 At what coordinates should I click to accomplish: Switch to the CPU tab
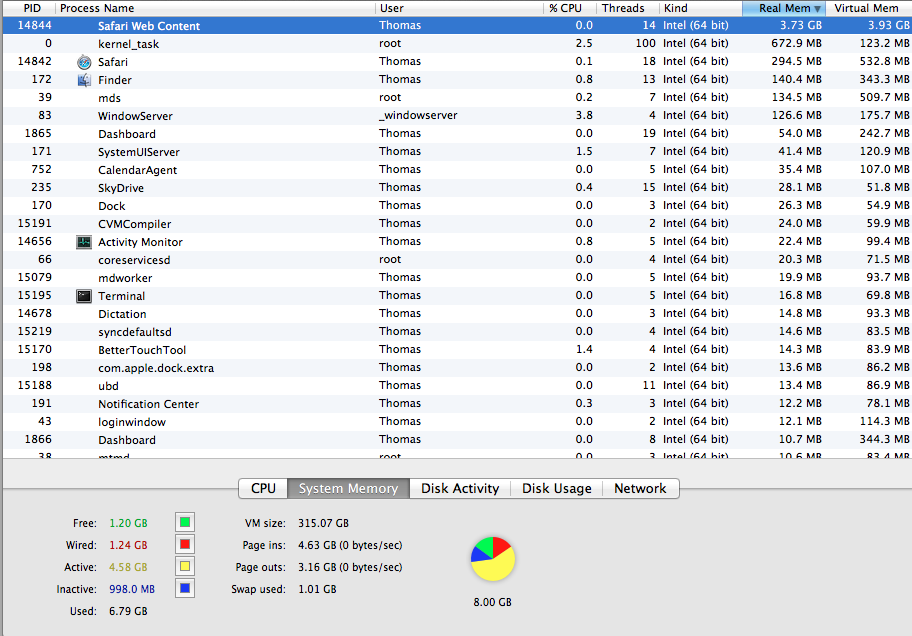pos(263,488)
